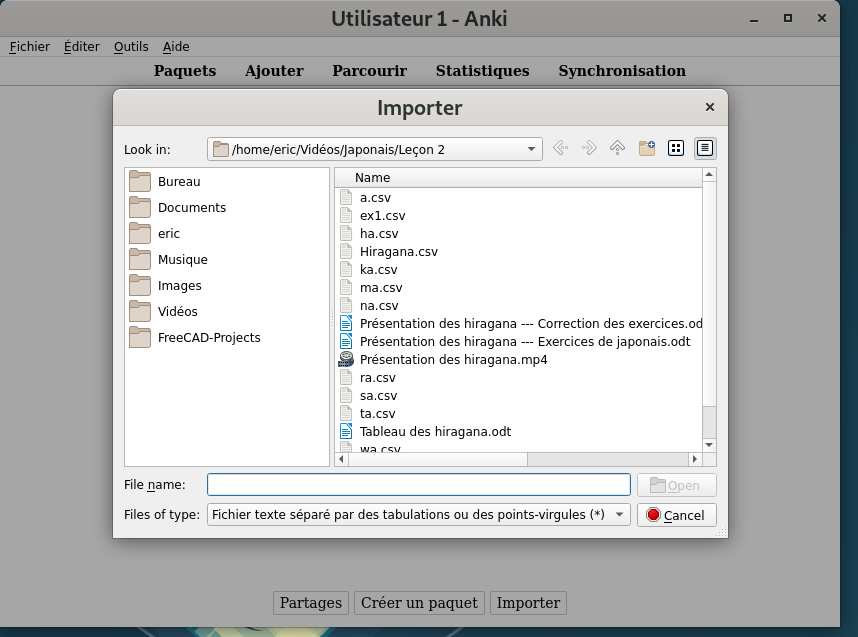Switch to Detail View mode
This screenshot has width=858, height=637.
705,148
